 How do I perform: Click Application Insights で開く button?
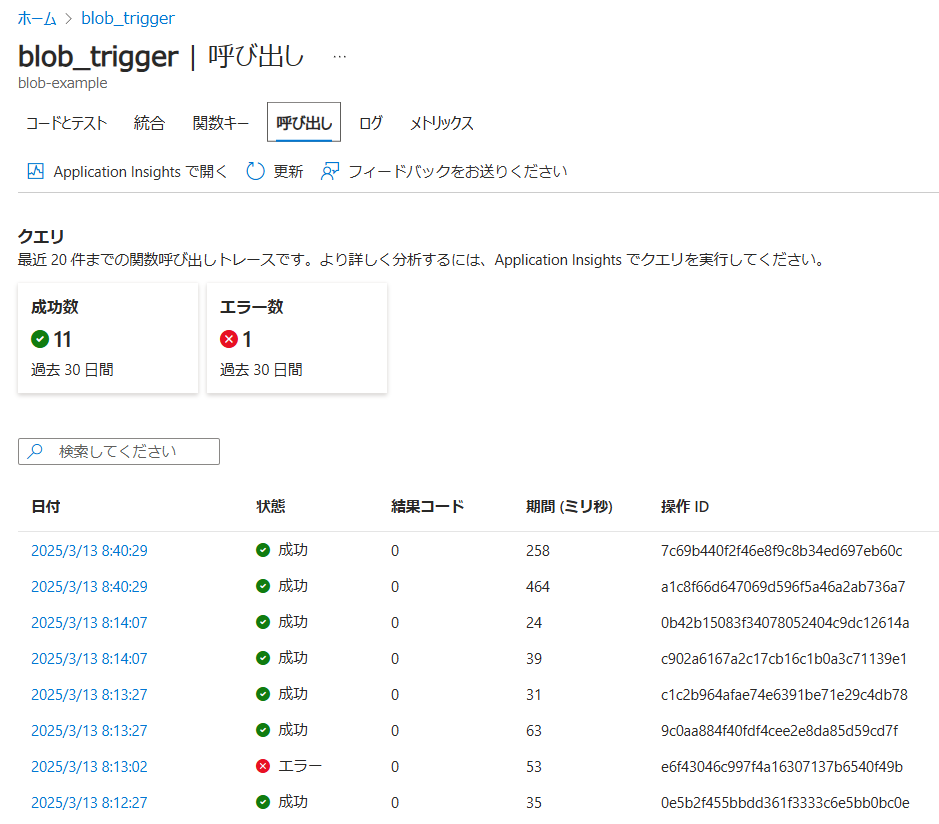(x=128, y=171)
